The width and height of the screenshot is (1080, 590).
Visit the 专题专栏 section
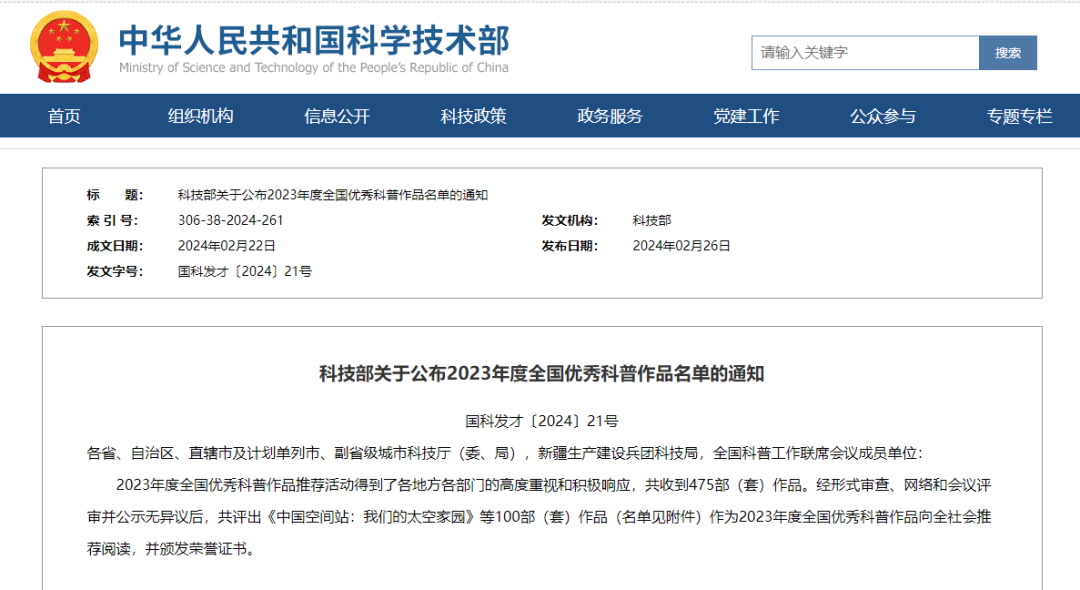pos(1019,116)
